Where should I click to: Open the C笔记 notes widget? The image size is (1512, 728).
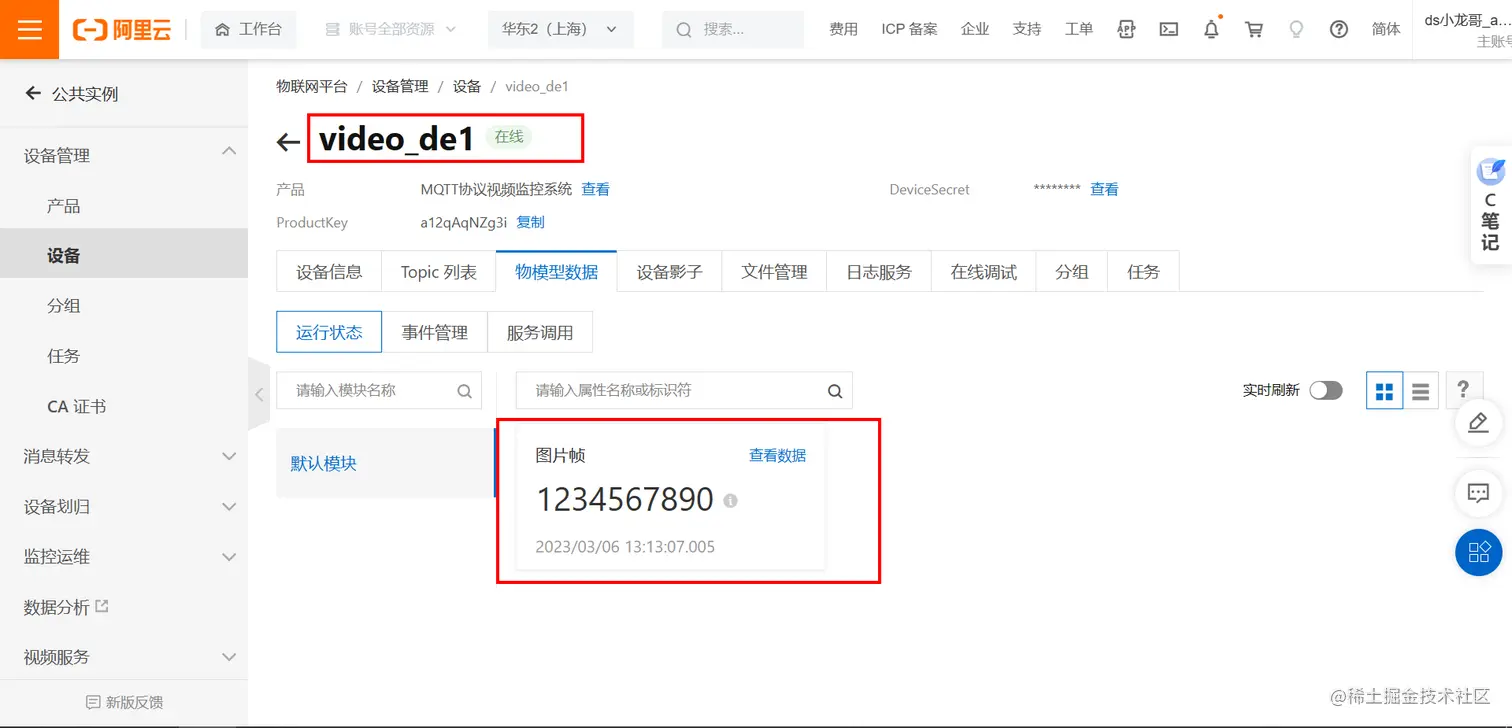click(1490, 205)
